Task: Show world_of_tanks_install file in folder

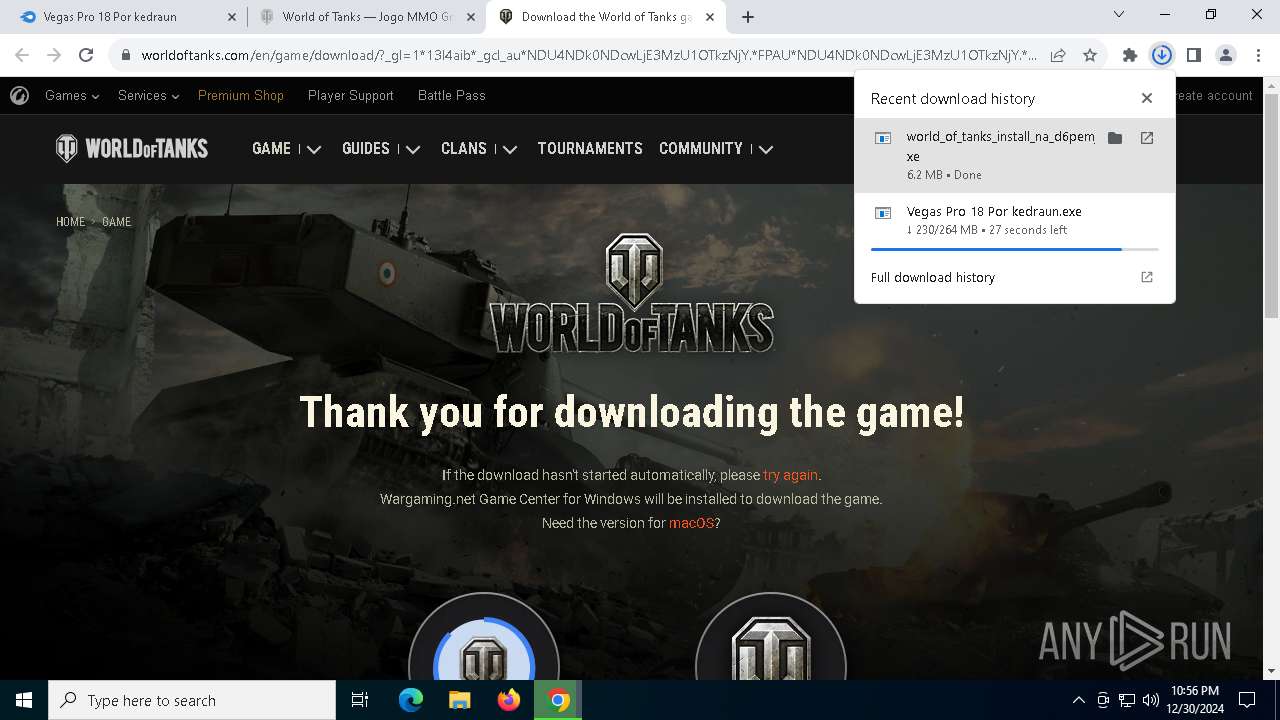Action: point(1115,138)
